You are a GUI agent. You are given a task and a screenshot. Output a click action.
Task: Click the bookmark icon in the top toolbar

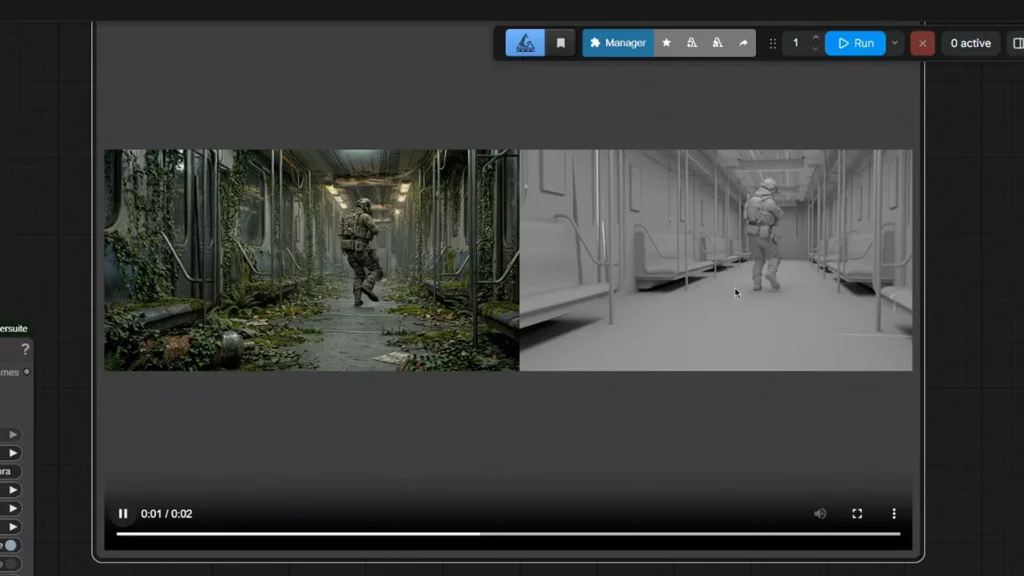pos(560,43)
